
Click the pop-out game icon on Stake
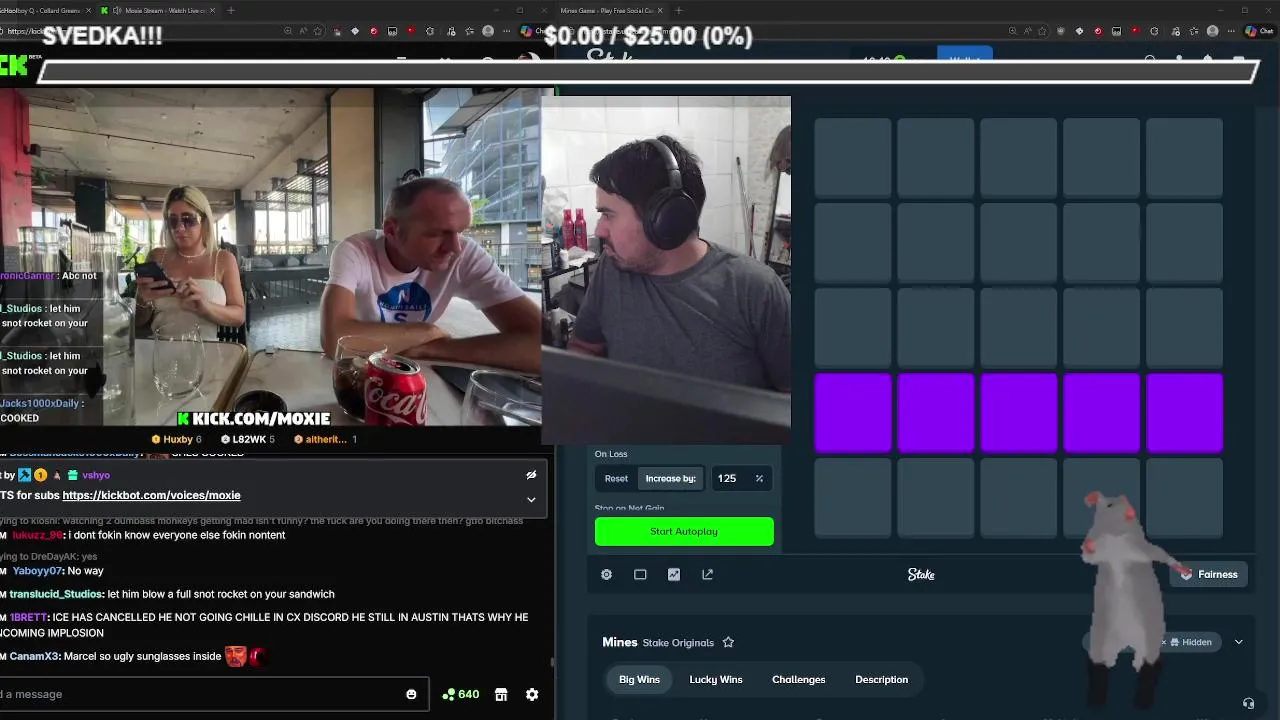(708, 574)
